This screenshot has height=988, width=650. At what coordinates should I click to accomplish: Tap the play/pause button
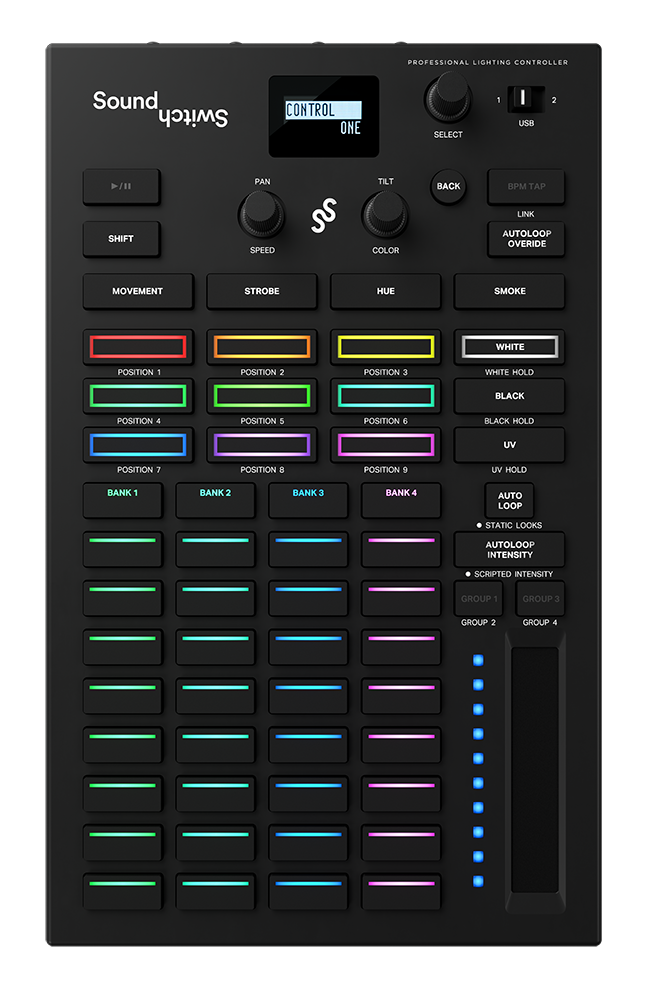click(x=122, y=187)
